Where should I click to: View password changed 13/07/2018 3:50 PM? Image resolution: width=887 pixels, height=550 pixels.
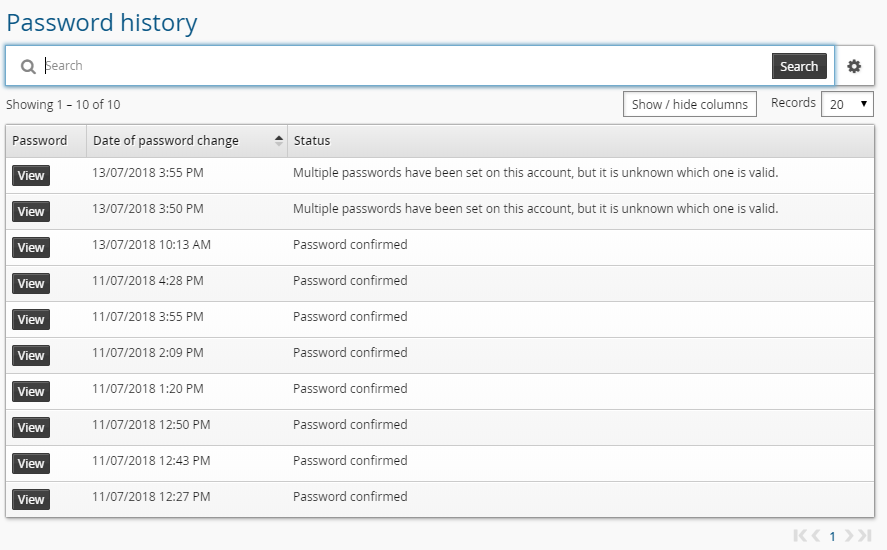click(x=31, y=212)
